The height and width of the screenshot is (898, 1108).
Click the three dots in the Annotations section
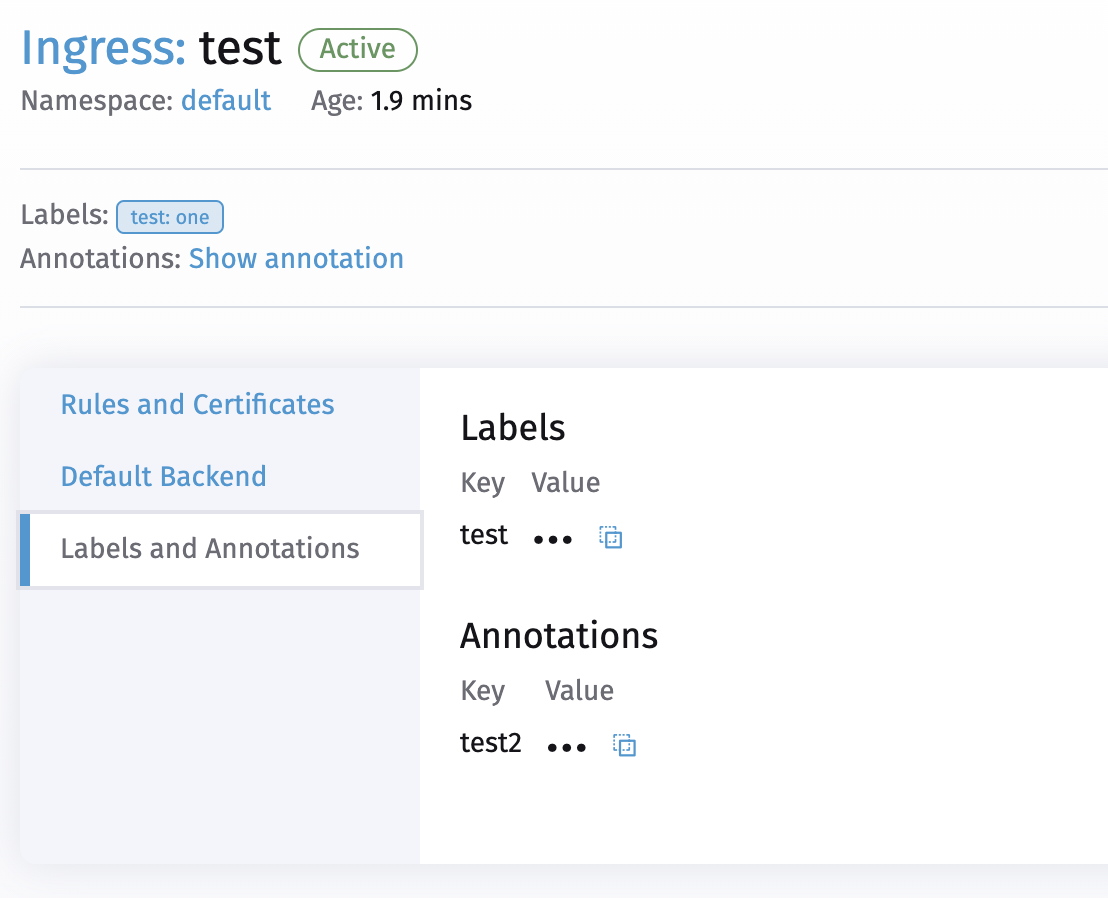[x=565, y=744]
